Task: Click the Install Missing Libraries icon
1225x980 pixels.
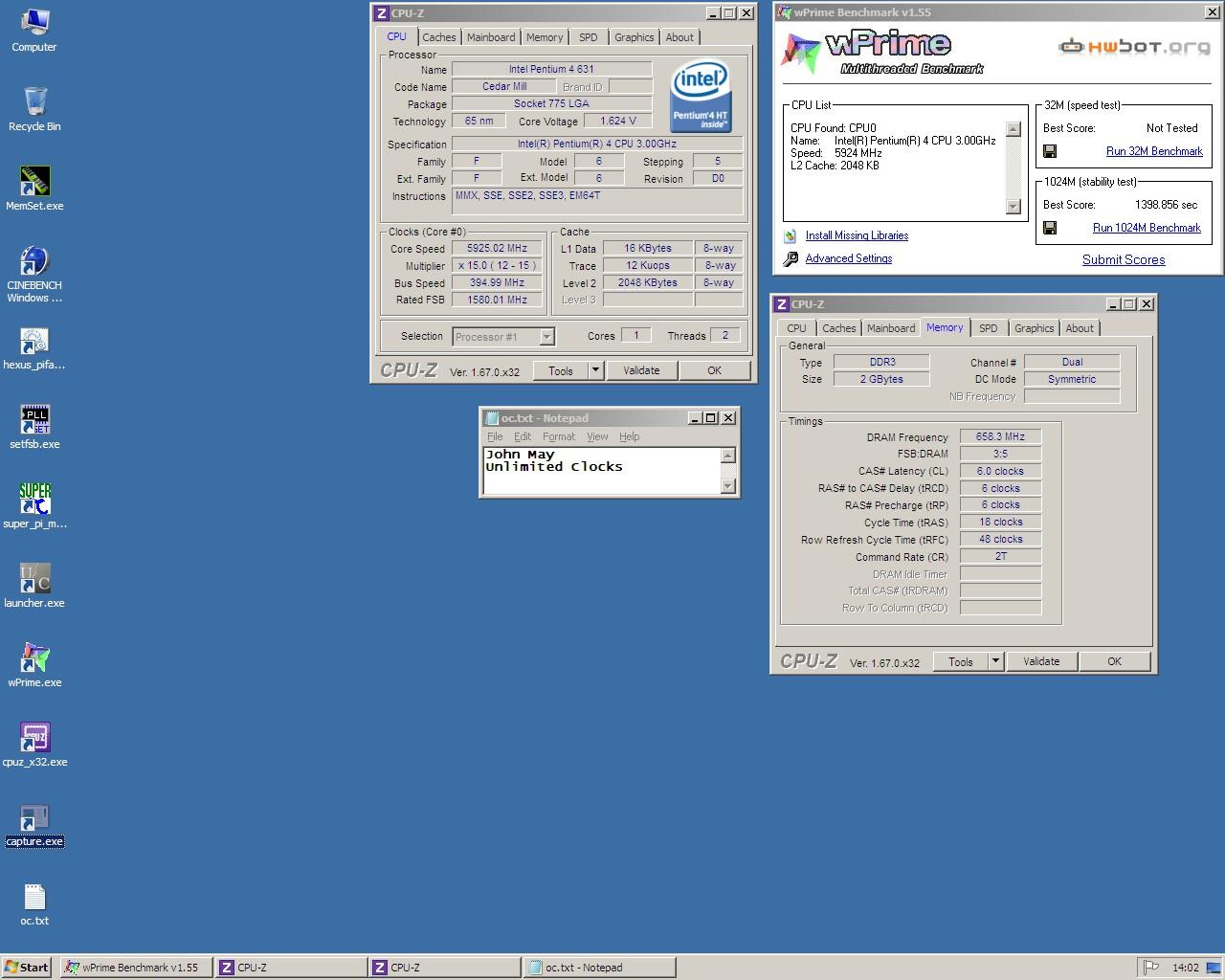Action: (x=790, y=235)
